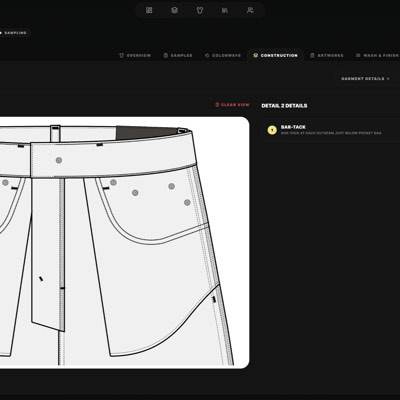Screen dimensions: 400x400
Task: Open the box package icon in top navigation
Action: click(x=174, y=10)
